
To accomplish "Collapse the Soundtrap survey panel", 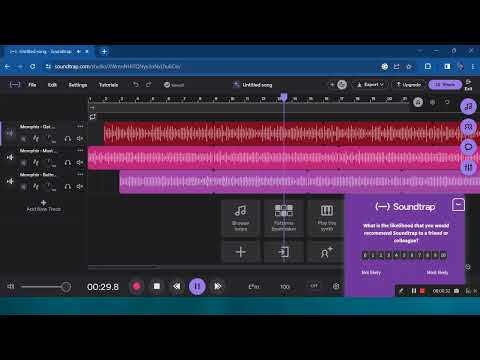I will point(458,205).
